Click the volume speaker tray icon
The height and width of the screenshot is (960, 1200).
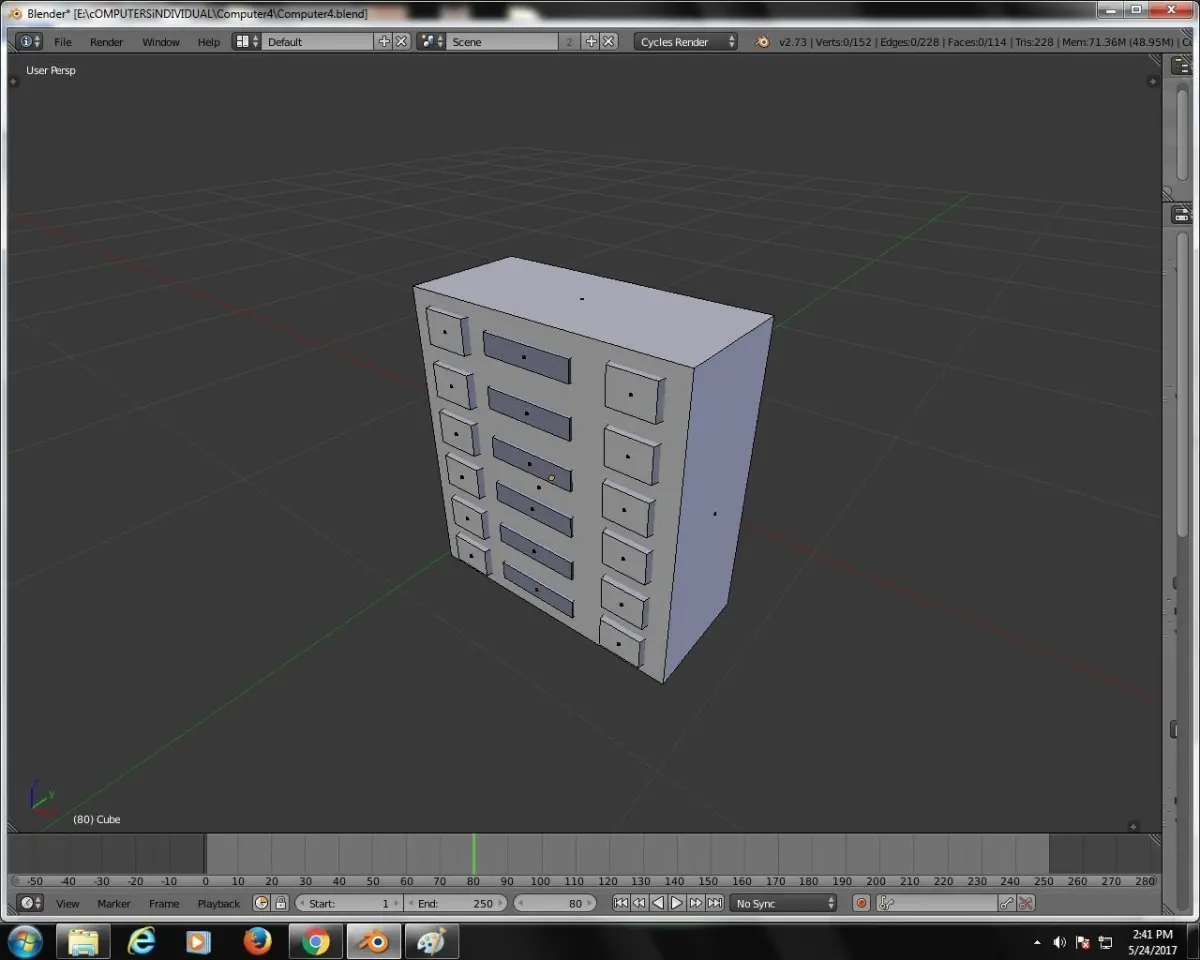pyautogui.click(x=1060, y=942)
